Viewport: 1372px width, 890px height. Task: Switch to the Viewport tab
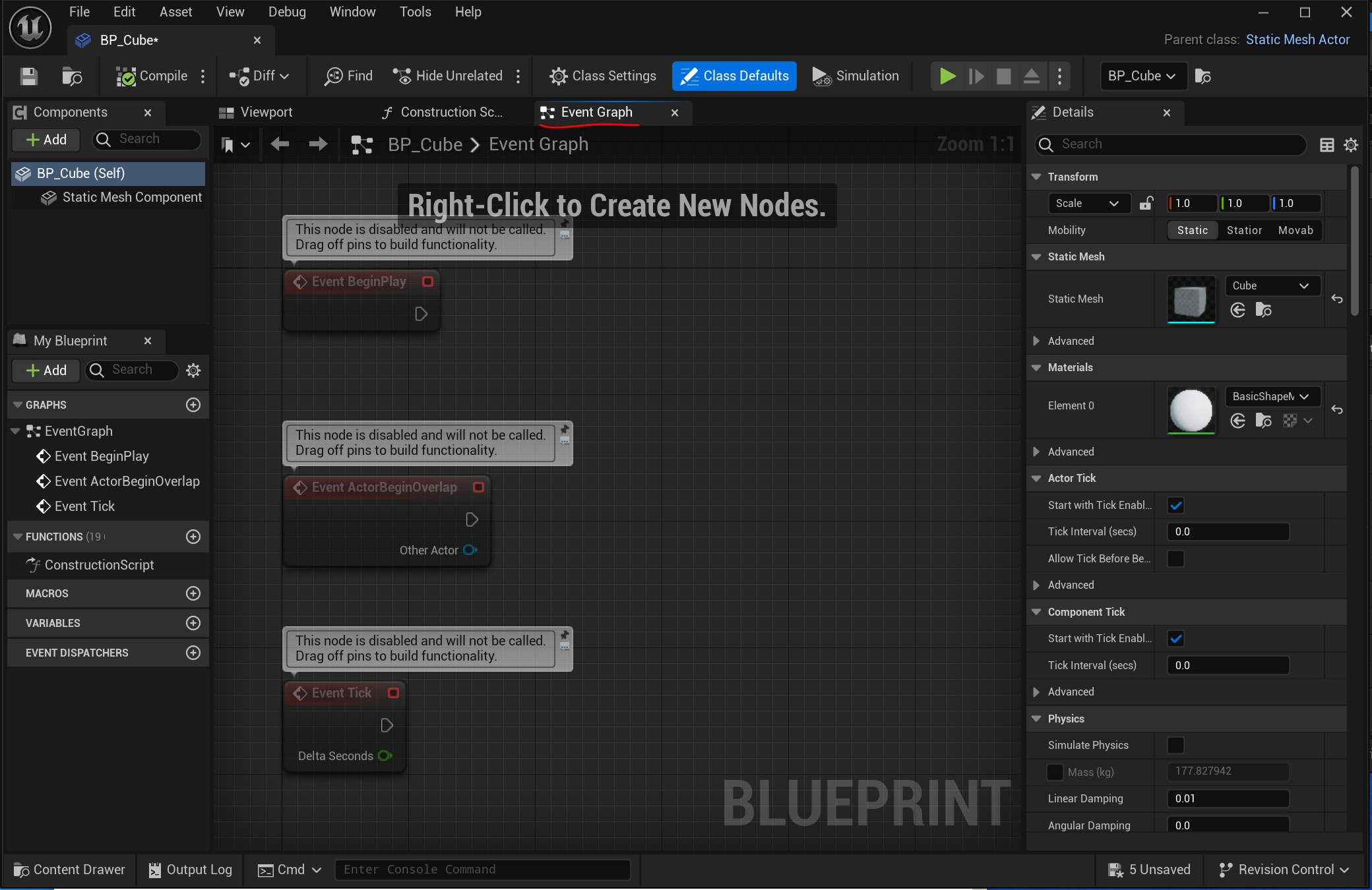click(265, 113)
